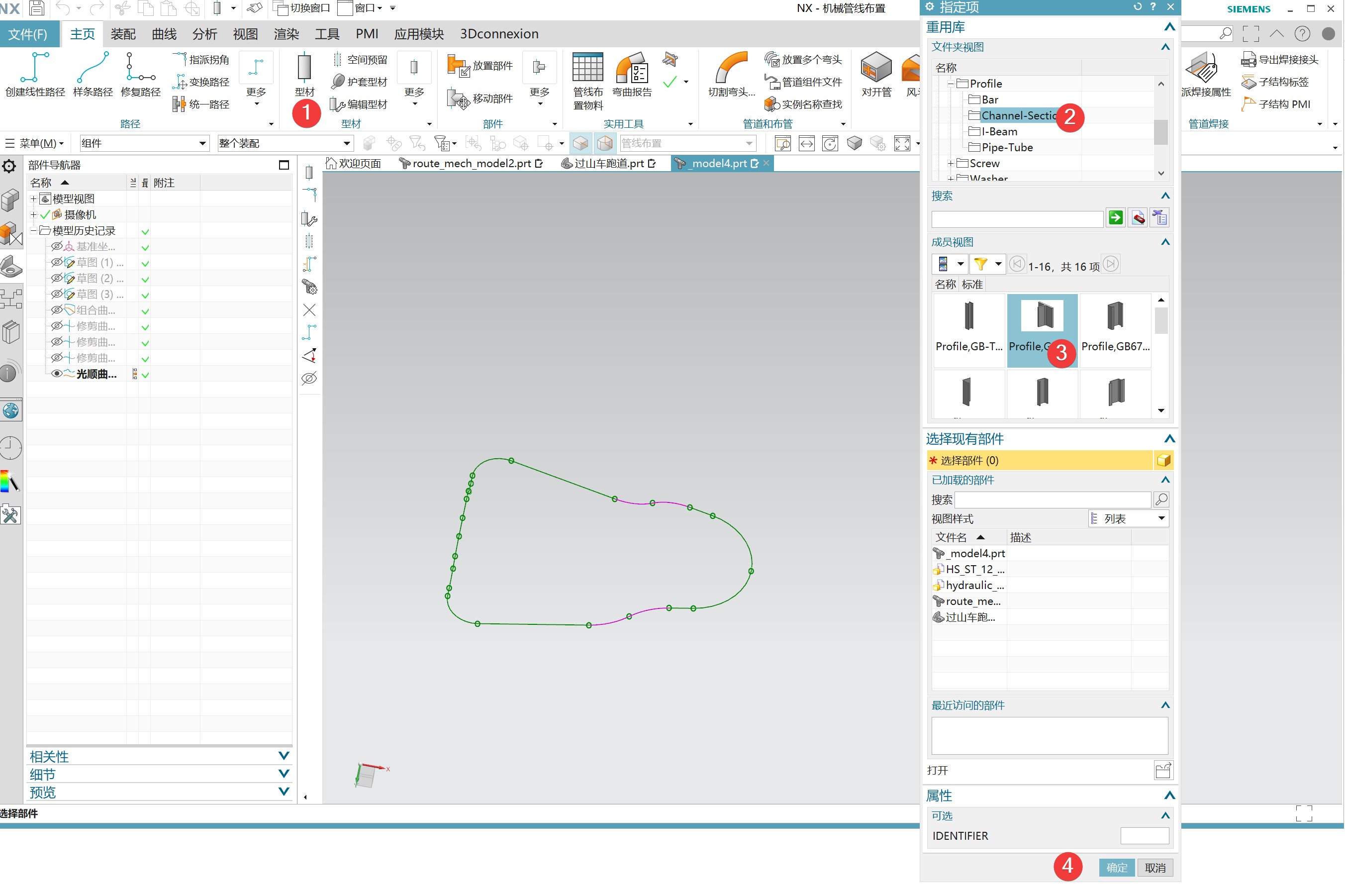Image resolution: width=1345 pixels, height=896 pixels.
Task: Switch to 过山车跑道.prt document tab
Action: [x=608, y=163]
